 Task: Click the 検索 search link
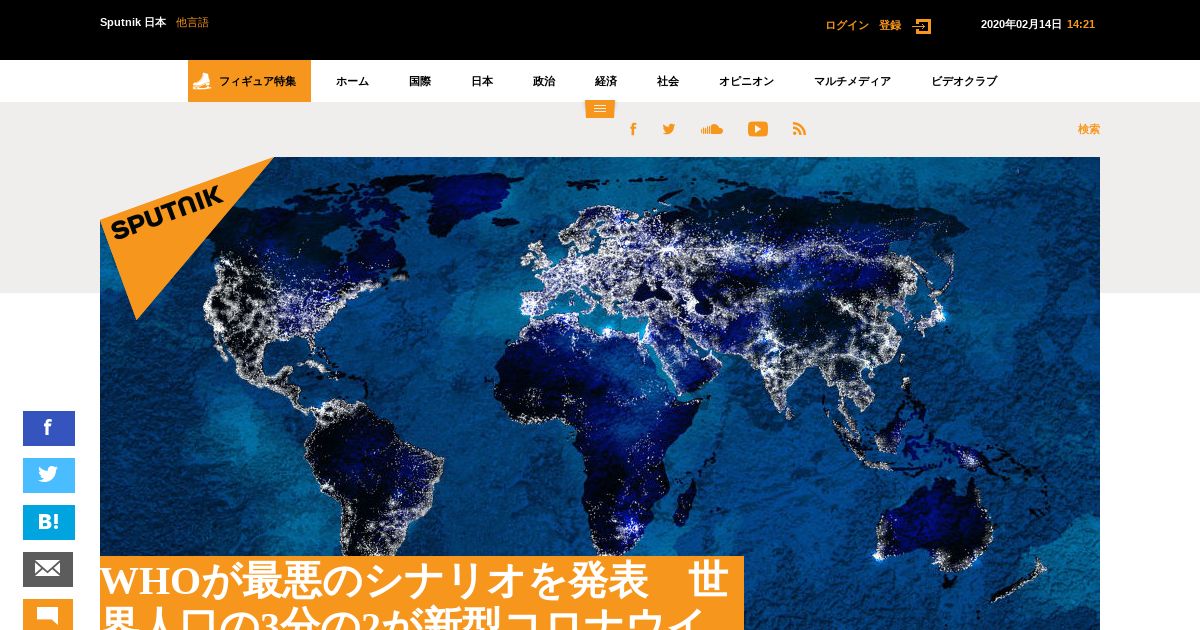1089,129
